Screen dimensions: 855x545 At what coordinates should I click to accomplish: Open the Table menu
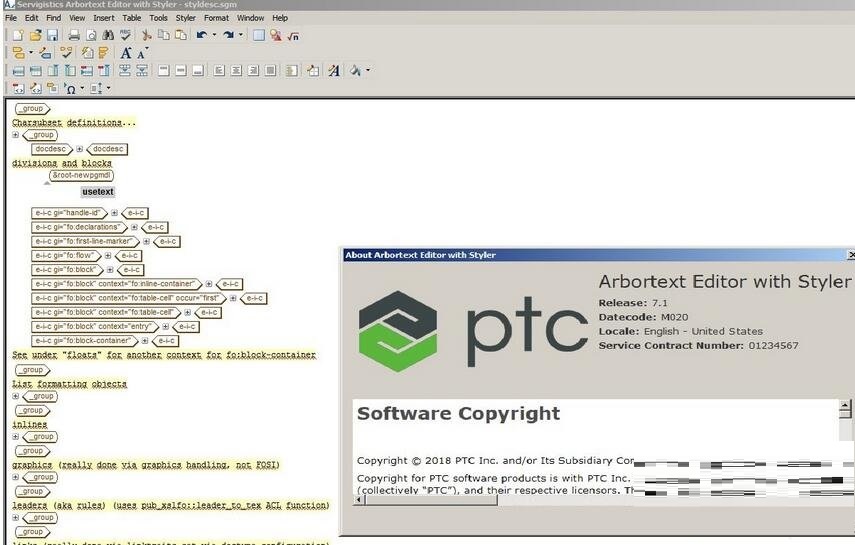click(131, 18)
